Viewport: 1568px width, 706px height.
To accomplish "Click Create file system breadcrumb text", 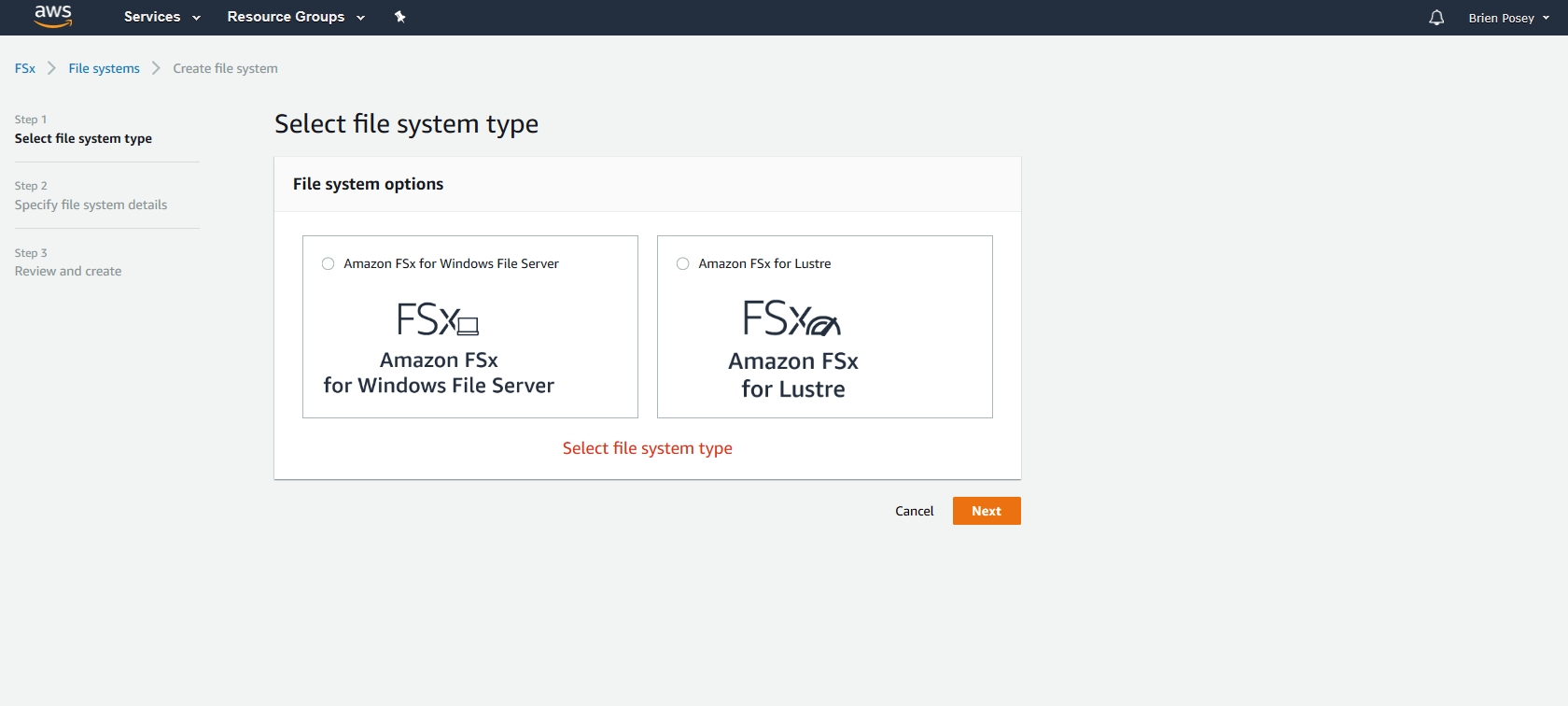I will [x=225, y=68].
